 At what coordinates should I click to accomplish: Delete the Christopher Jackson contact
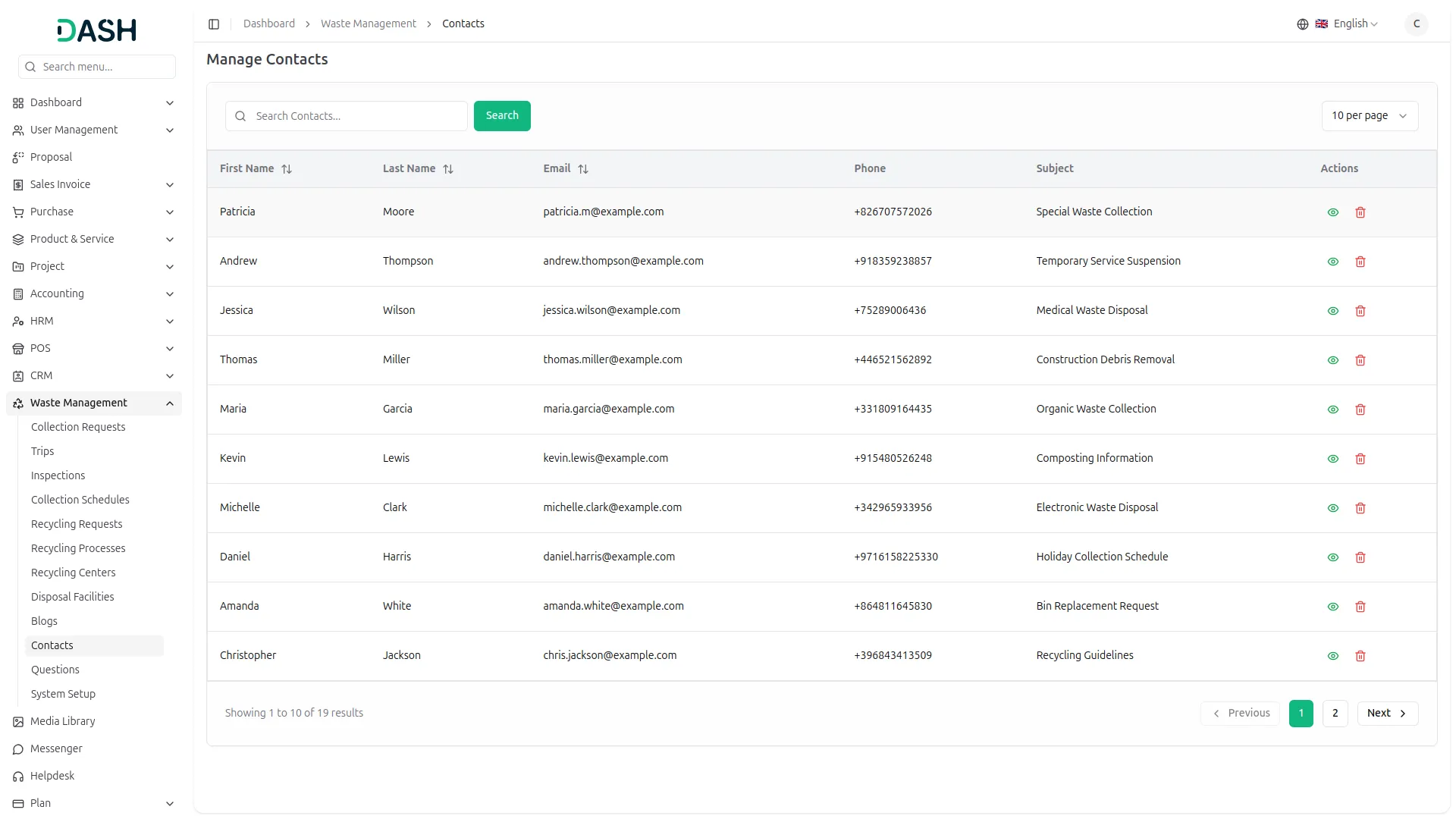coord(1360,656)
